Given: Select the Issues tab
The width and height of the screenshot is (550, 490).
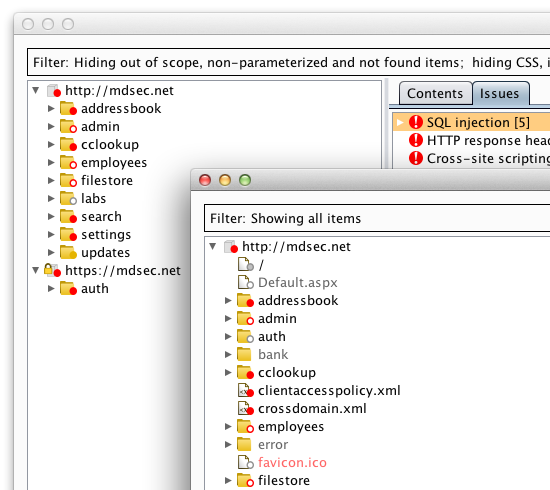Looking at the screenshot, I should click(x=499, y=93).
